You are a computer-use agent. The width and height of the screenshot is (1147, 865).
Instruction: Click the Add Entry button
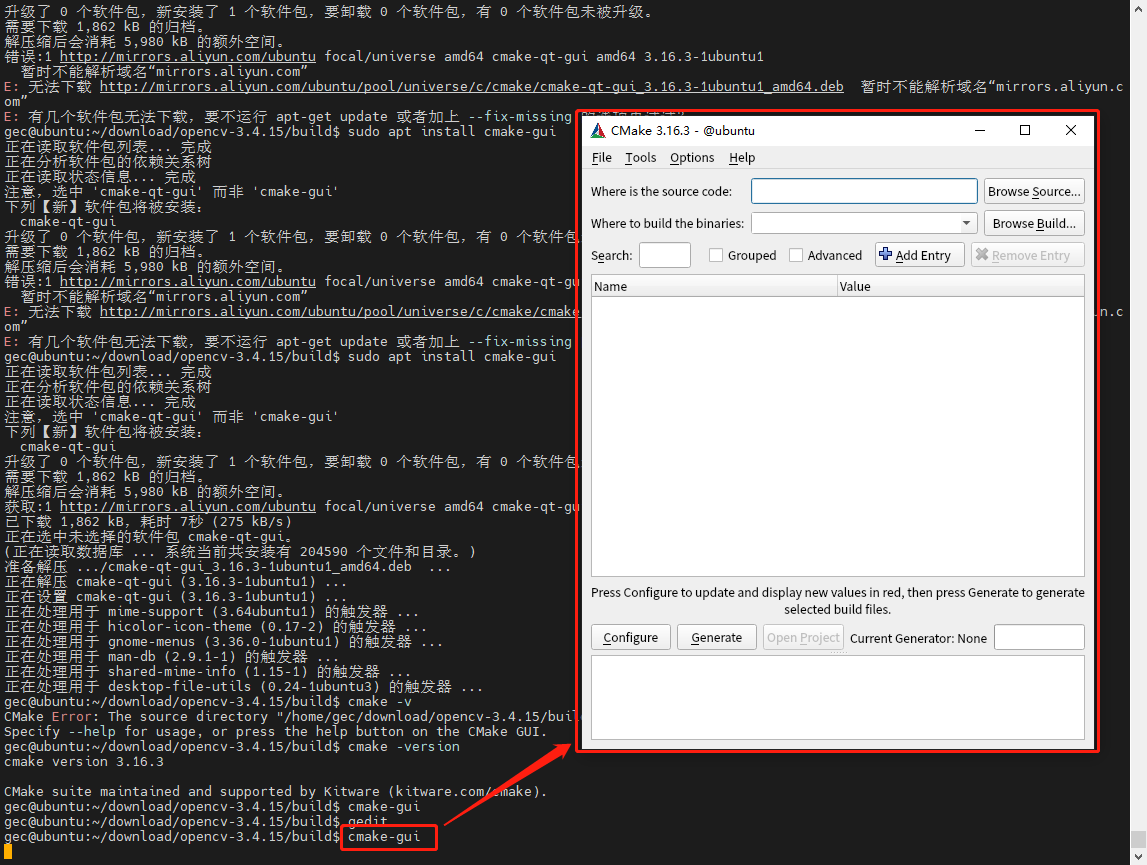[x=920, y=255]
